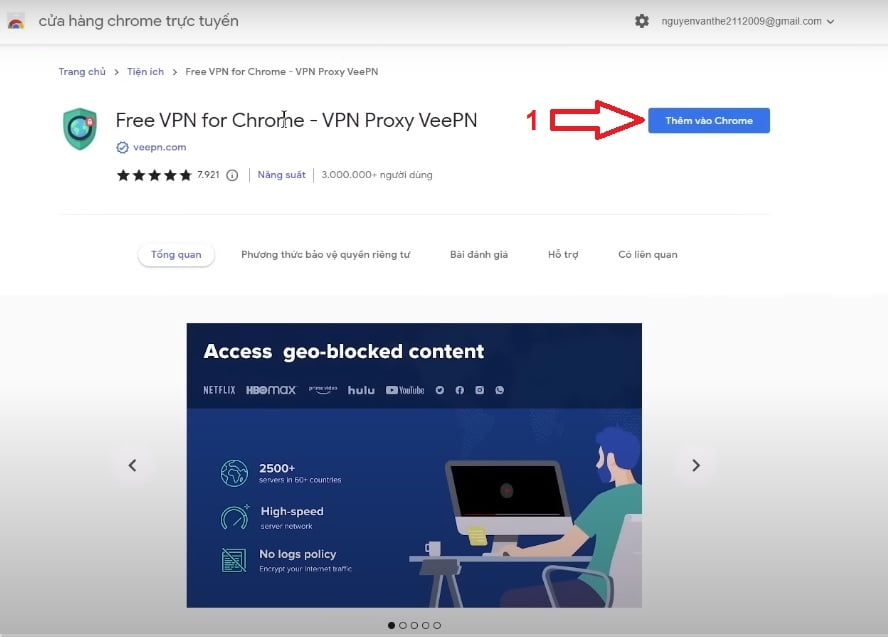The image size is (888, 637).
Task: Open the veepn.com publisher link
Action: point(159,147)
